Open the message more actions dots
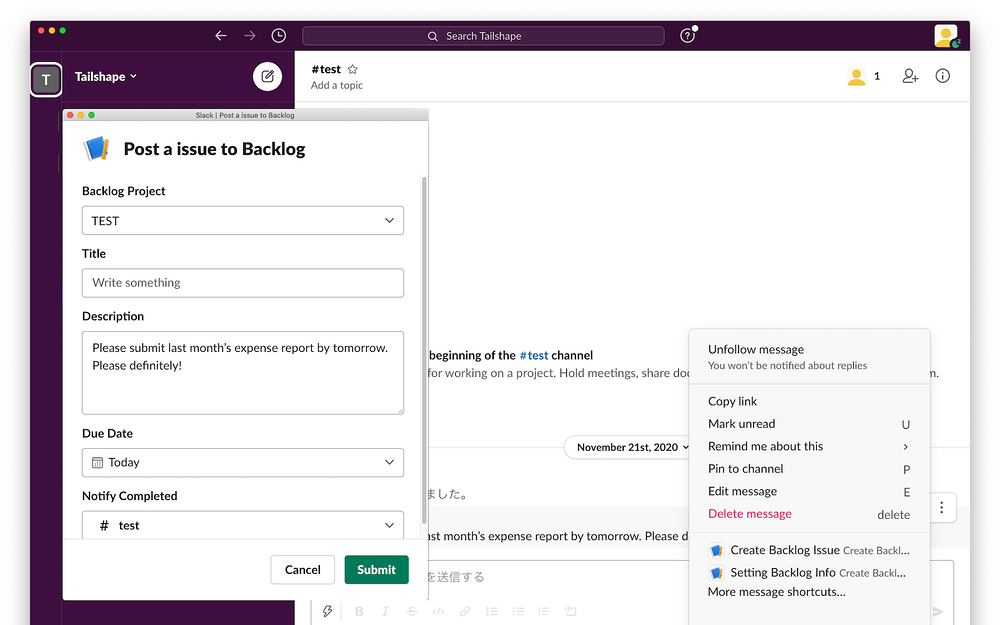The height and width of the screenshot is (625, 1000). (x=941, y=508)
